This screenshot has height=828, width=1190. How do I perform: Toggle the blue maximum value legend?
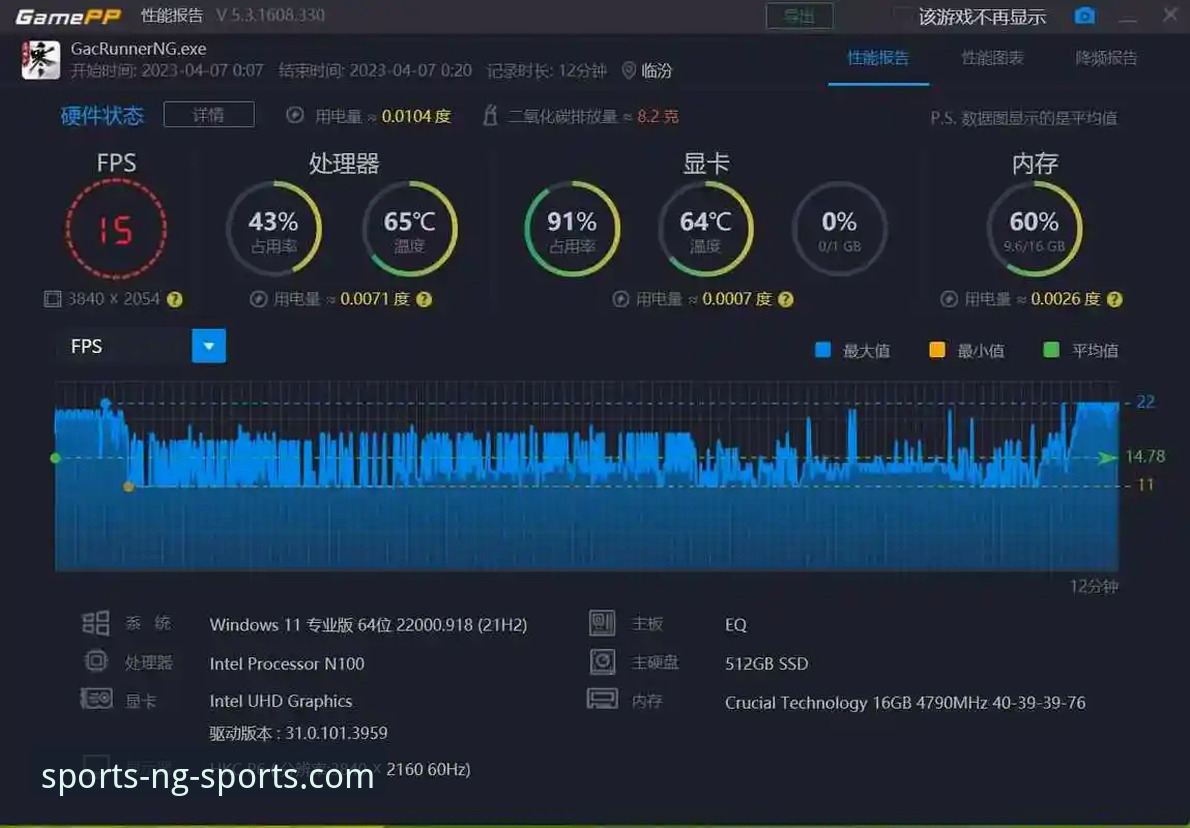click(x=823, y=350)
